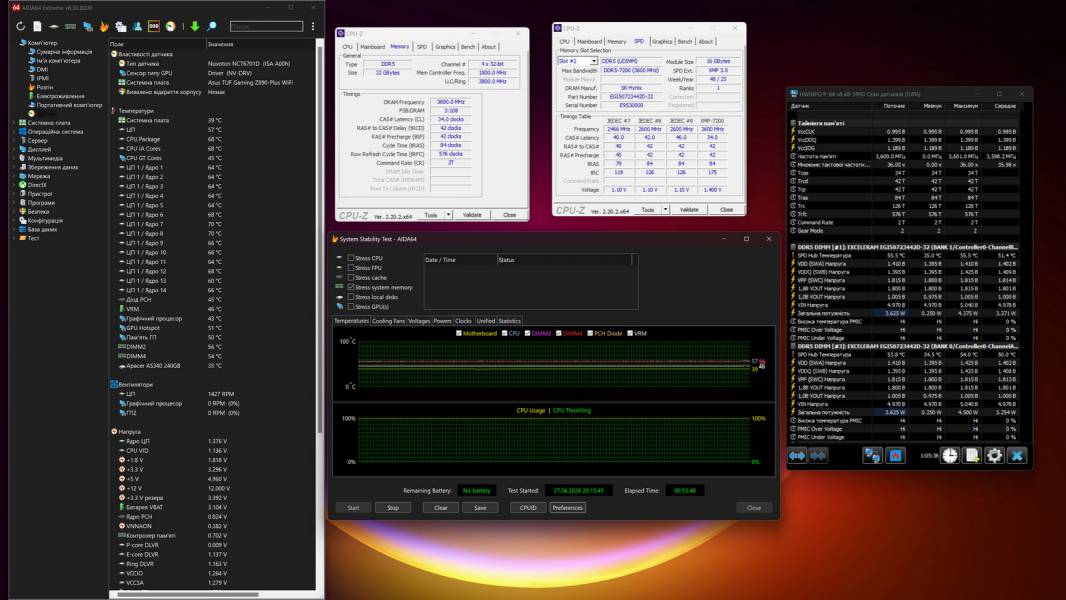Click the AIDA64 refresh toolbar icon
The width and height of the screenshot is (1066, 600).
click(20, 26)
